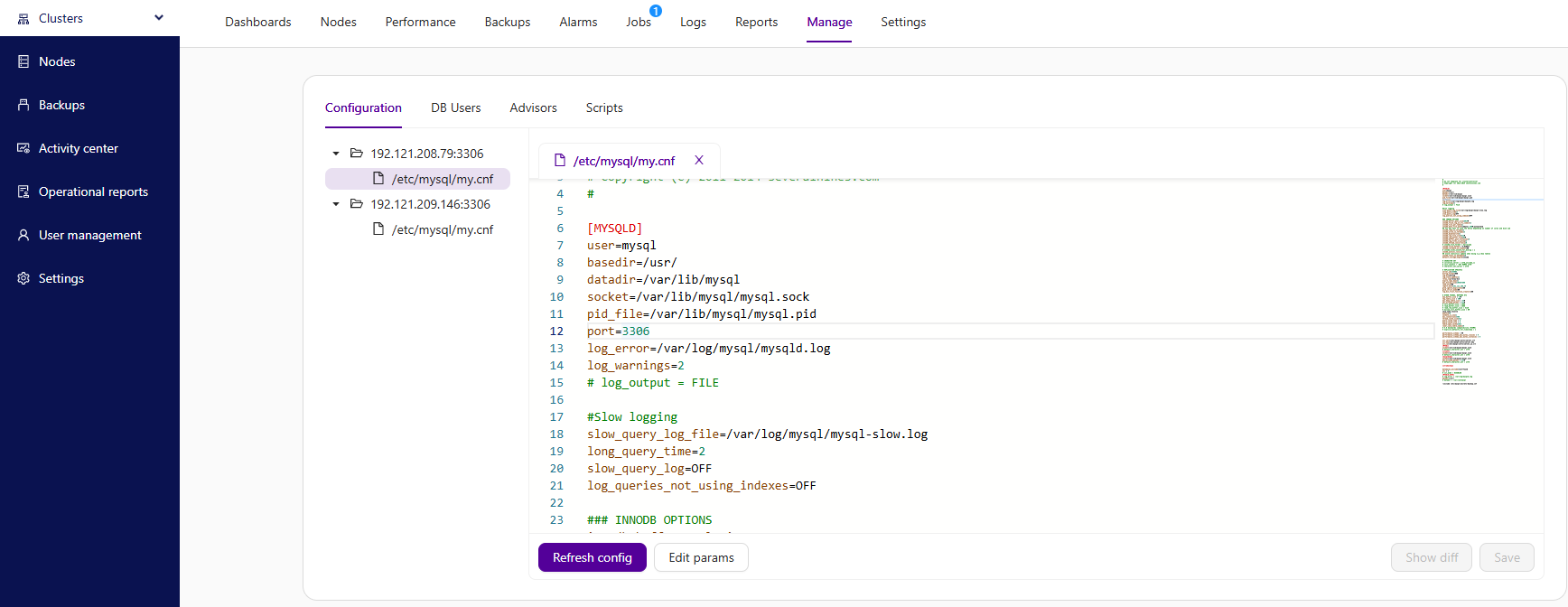
Task: Click the Activity center sidebar icon
Action: click(23, 148)
